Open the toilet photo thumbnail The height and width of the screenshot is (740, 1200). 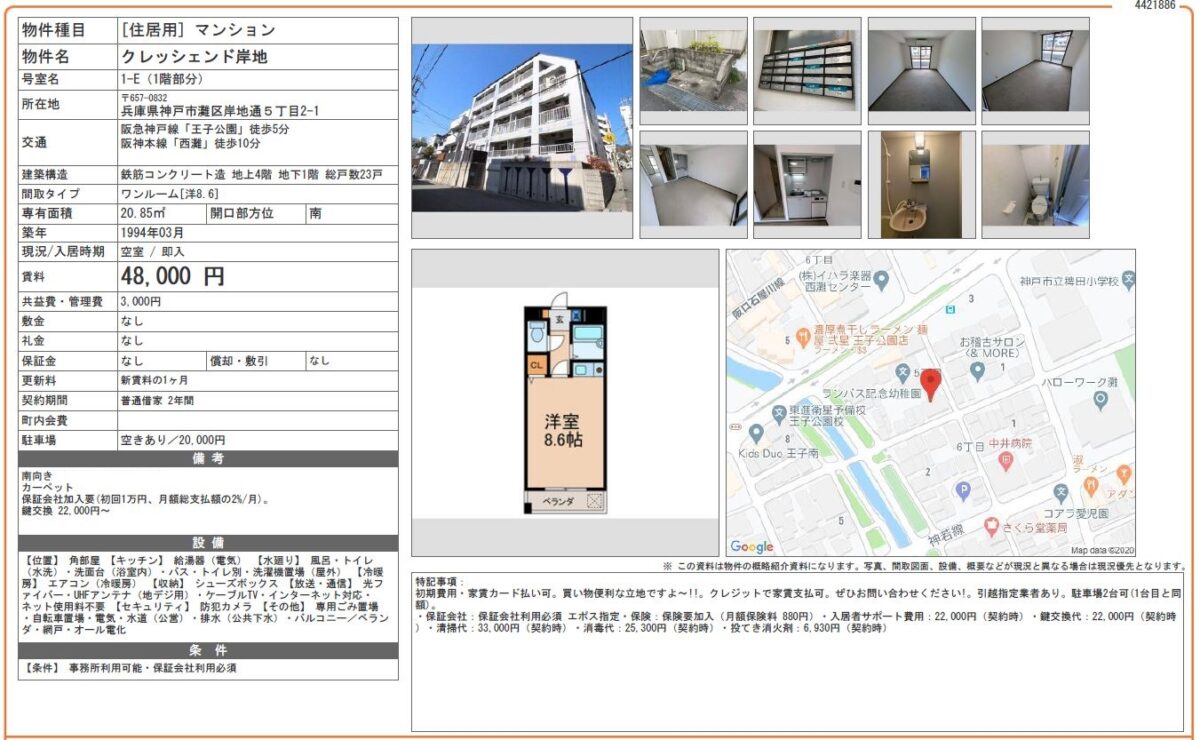click(x=1035, y=184)
